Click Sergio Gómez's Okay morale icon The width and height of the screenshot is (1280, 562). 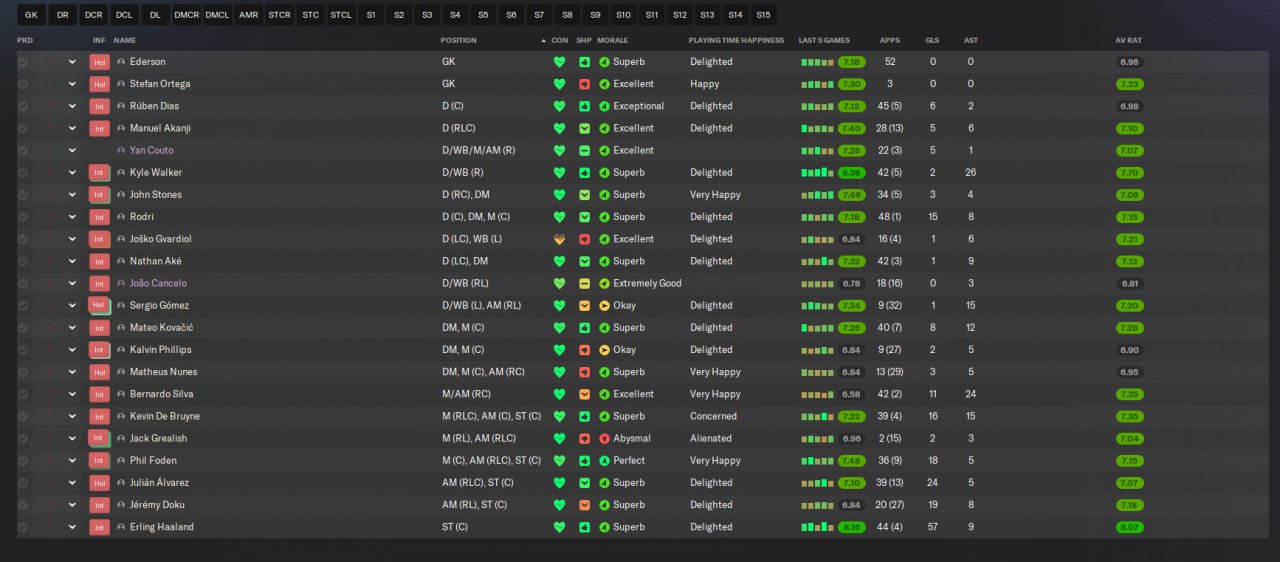pyautogui.click(x=604, y=305)
